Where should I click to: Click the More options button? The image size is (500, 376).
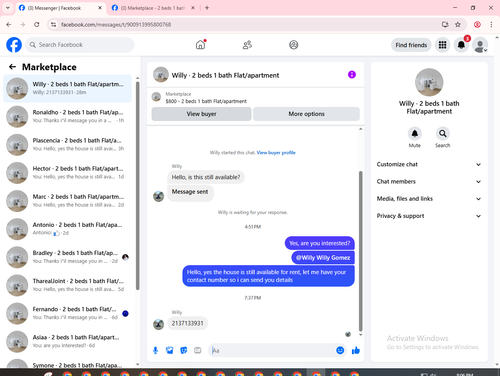(x=306, y=114)
